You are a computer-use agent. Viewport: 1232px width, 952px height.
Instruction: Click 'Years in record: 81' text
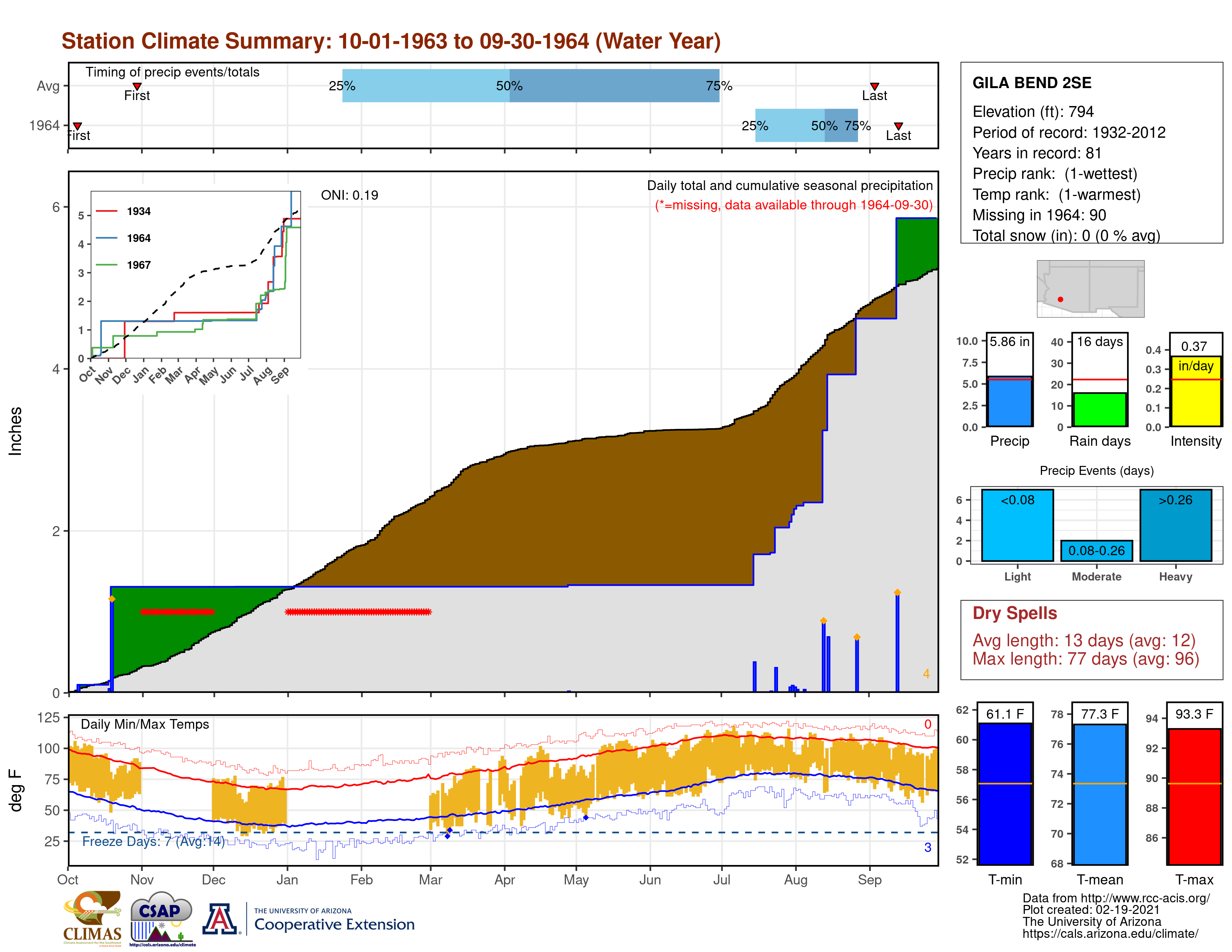click(1037, 153)
